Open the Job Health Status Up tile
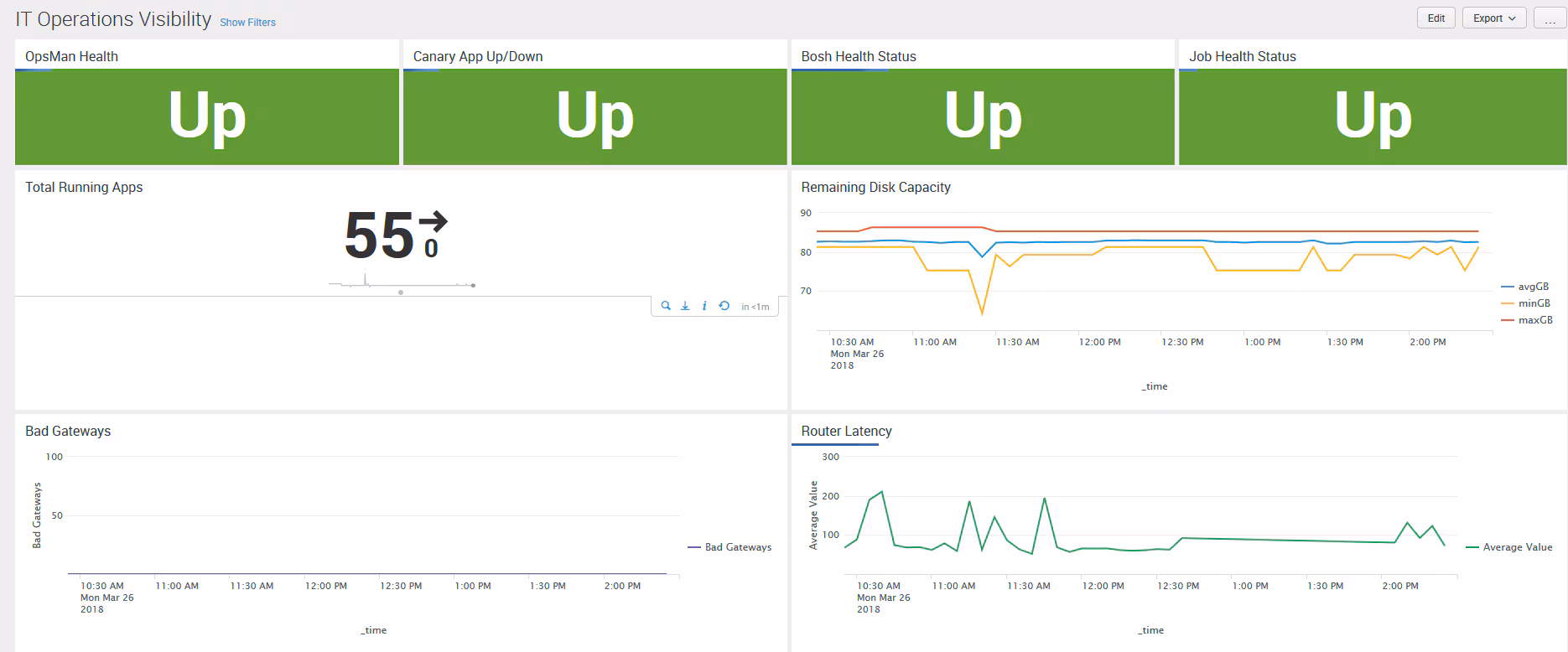The image size is (1568, 652). click(1373, 116)
